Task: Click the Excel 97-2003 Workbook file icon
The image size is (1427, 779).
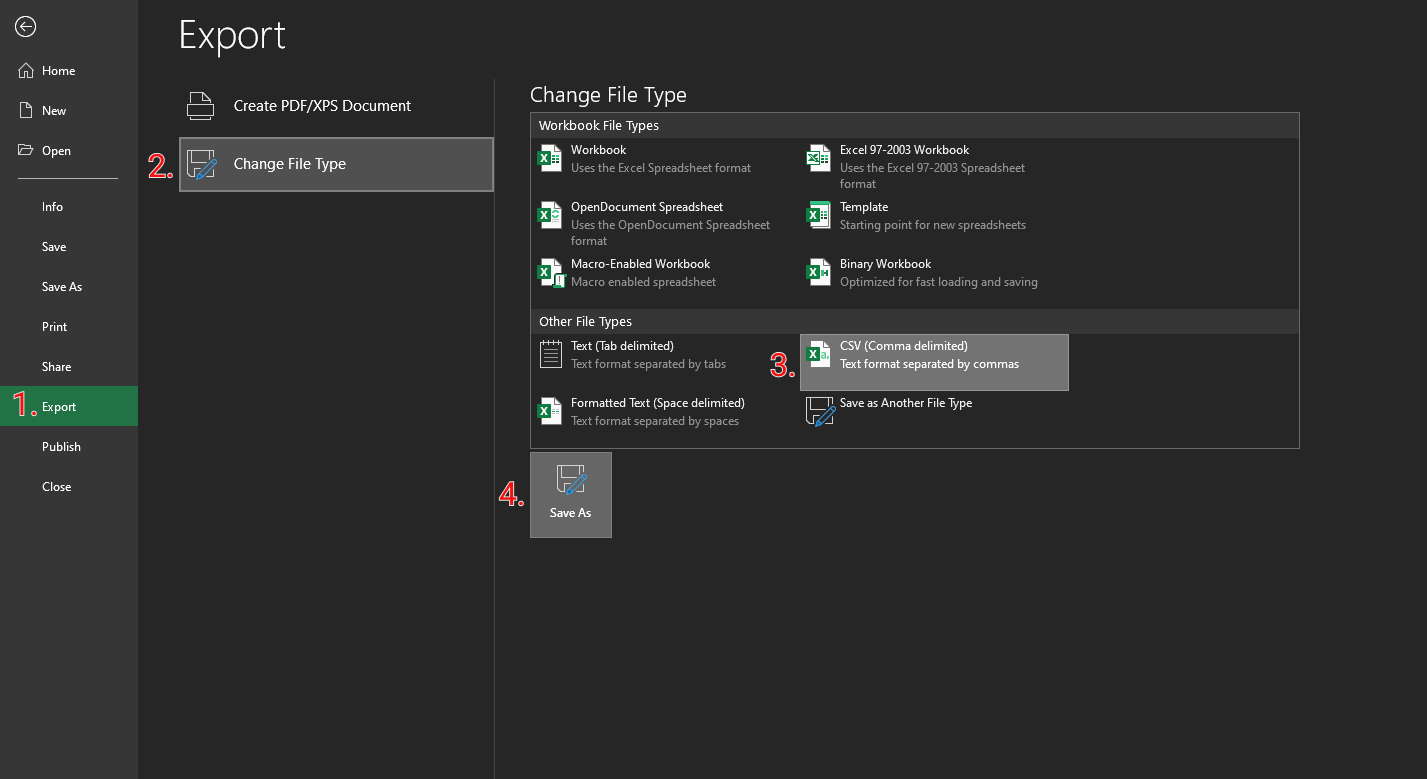Action: tap(819, 158)
